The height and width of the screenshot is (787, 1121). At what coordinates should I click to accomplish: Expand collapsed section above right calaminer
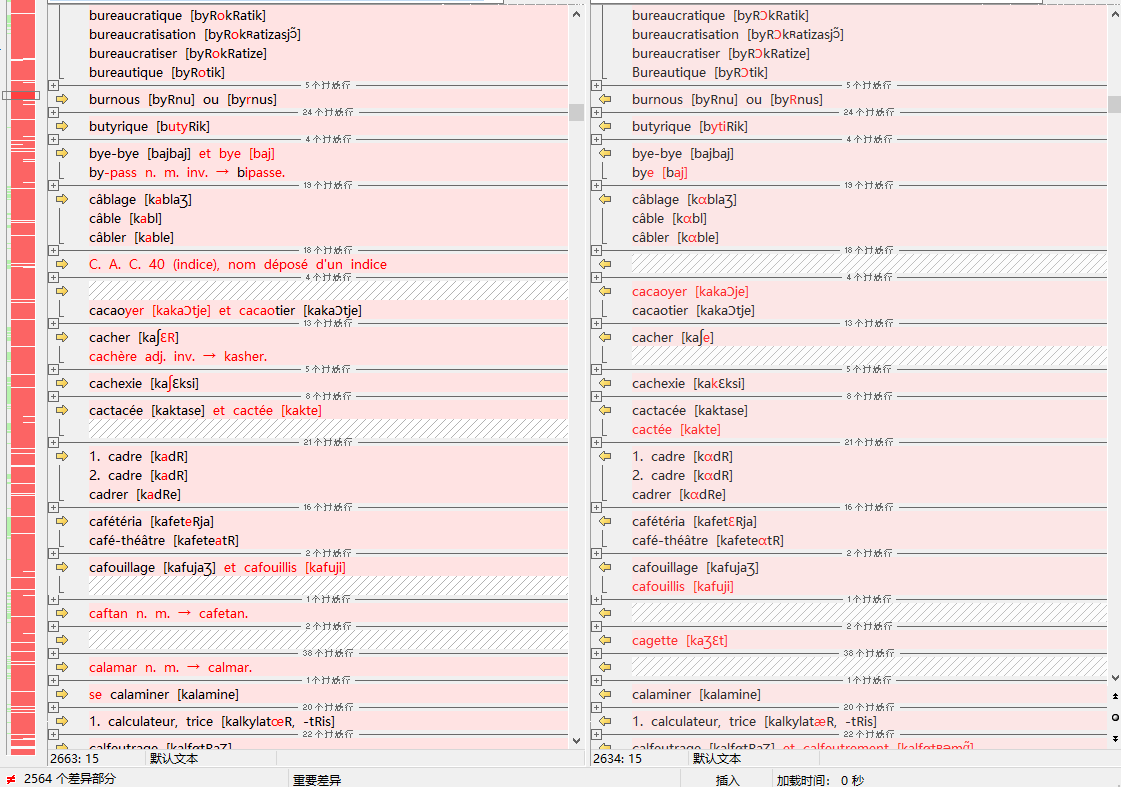[596, 680]
